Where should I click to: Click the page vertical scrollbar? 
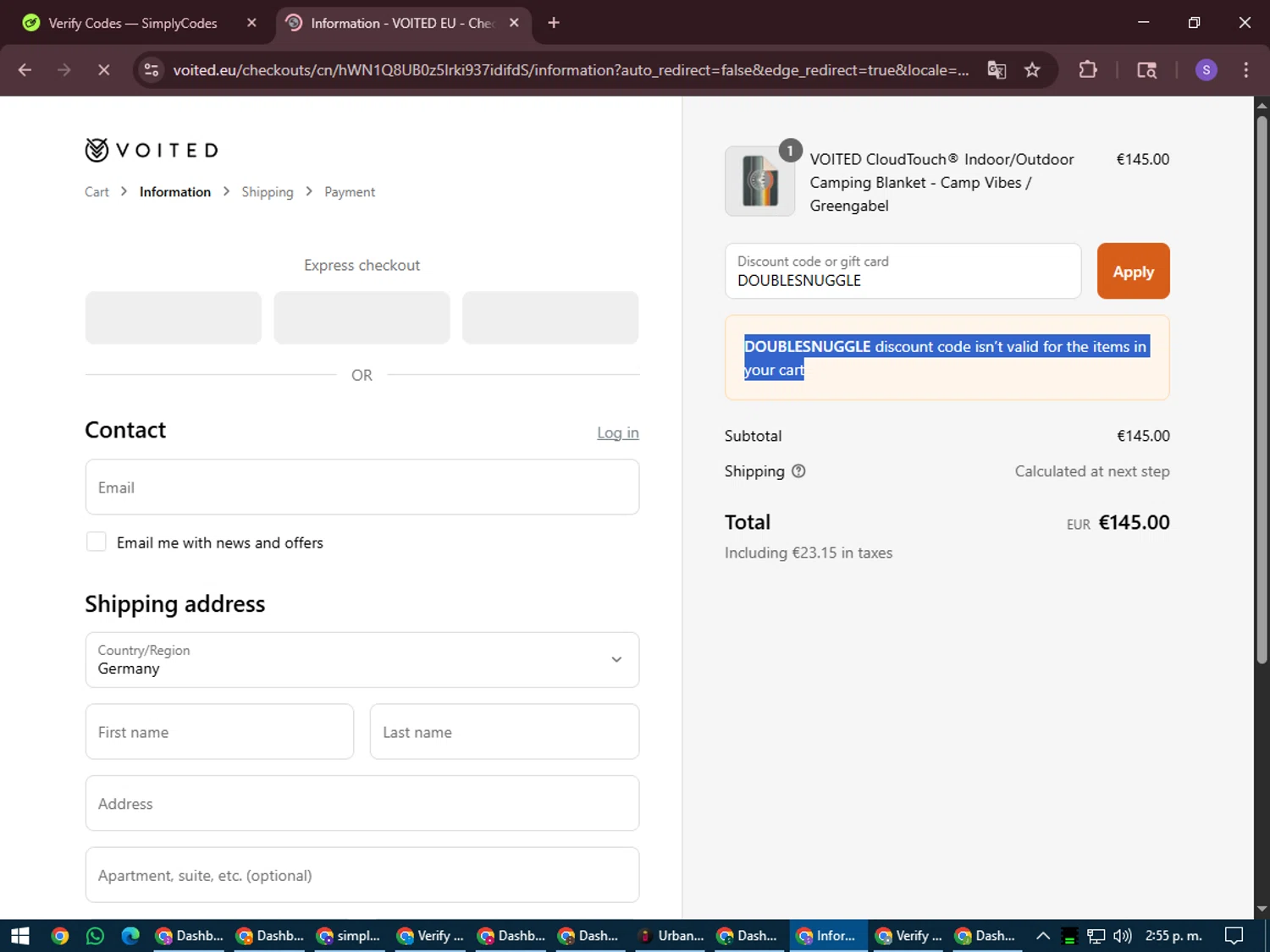[x=1262, y=389]
